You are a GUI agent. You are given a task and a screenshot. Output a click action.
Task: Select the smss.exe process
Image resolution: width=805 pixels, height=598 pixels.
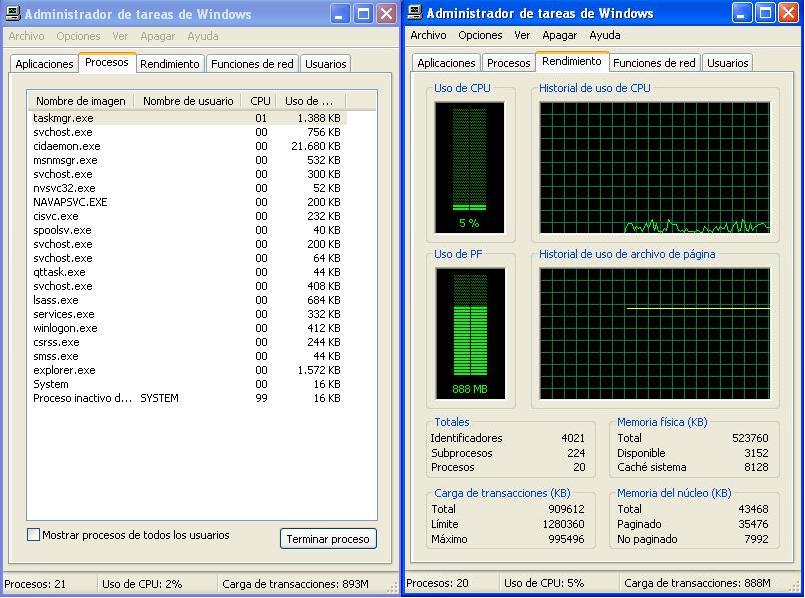(187, 356)
